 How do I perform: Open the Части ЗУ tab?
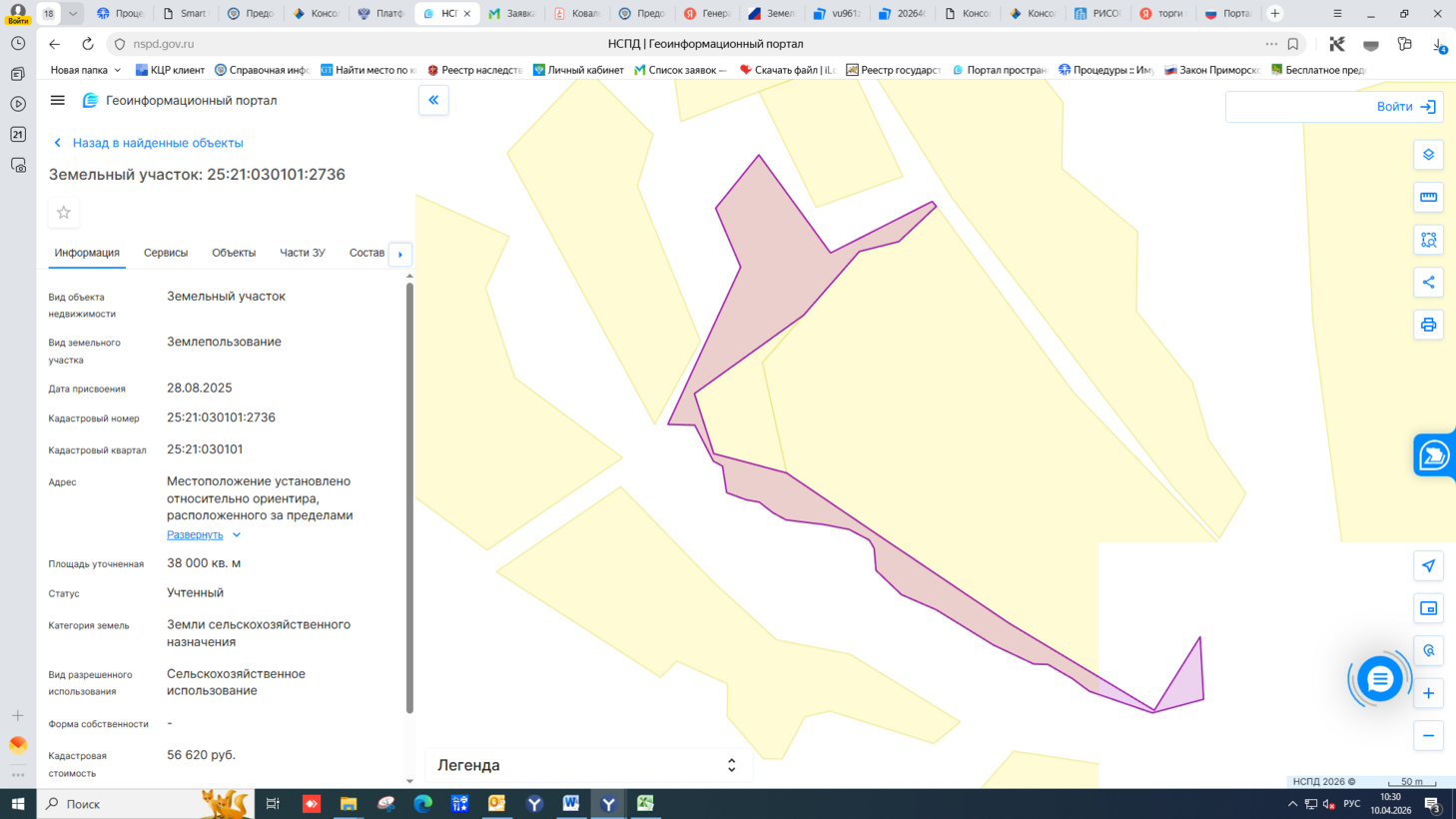pyautogui.click(x=302, y=253)
